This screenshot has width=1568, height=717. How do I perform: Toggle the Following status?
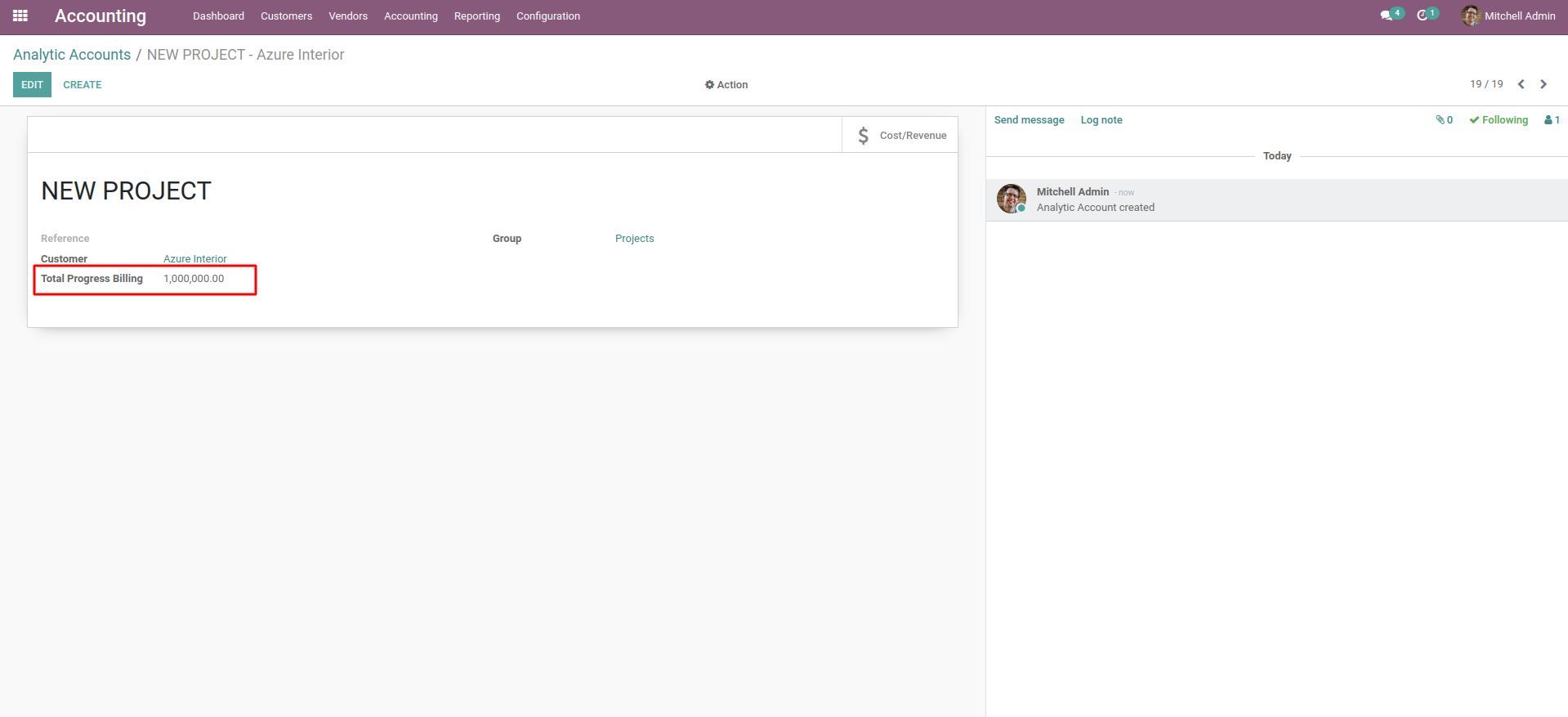[1499, 120]
